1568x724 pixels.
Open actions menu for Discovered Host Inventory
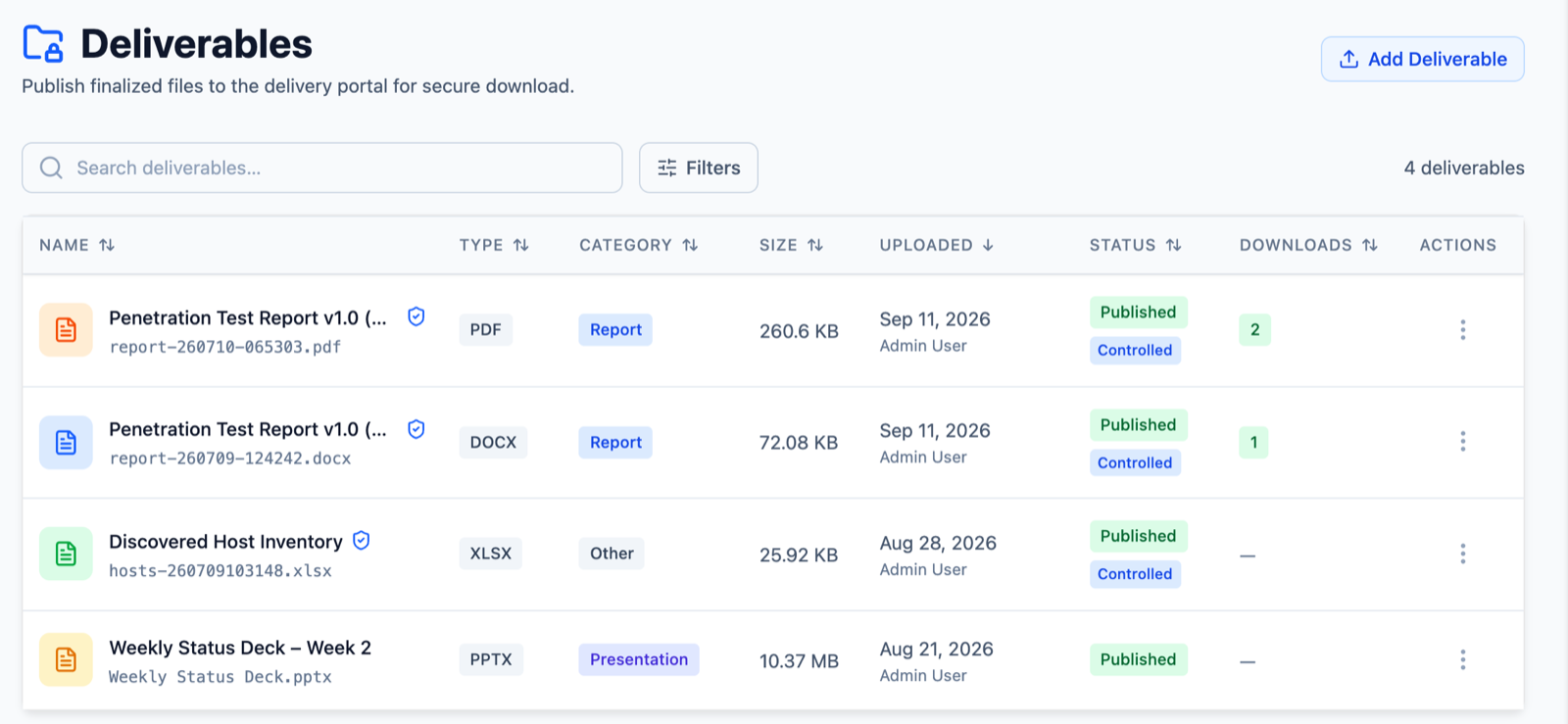pos(1463,554)
